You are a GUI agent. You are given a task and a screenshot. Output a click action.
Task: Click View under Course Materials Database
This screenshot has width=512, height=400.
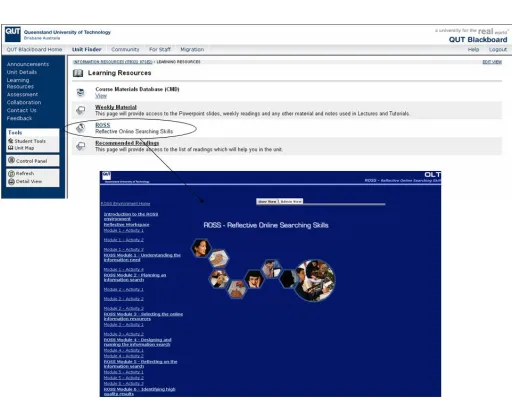(x=101, y=96)
